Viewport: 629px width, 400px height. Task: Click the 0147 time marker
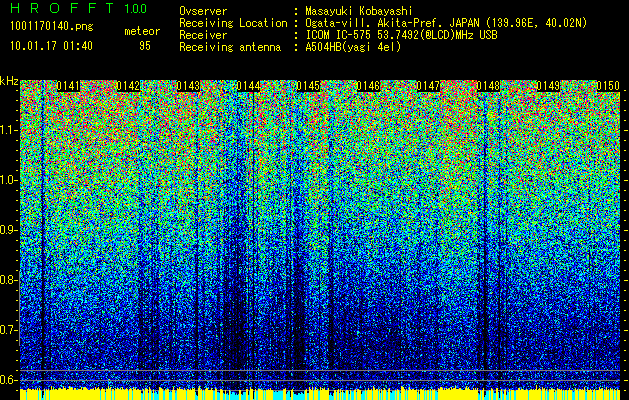(428, 86)
